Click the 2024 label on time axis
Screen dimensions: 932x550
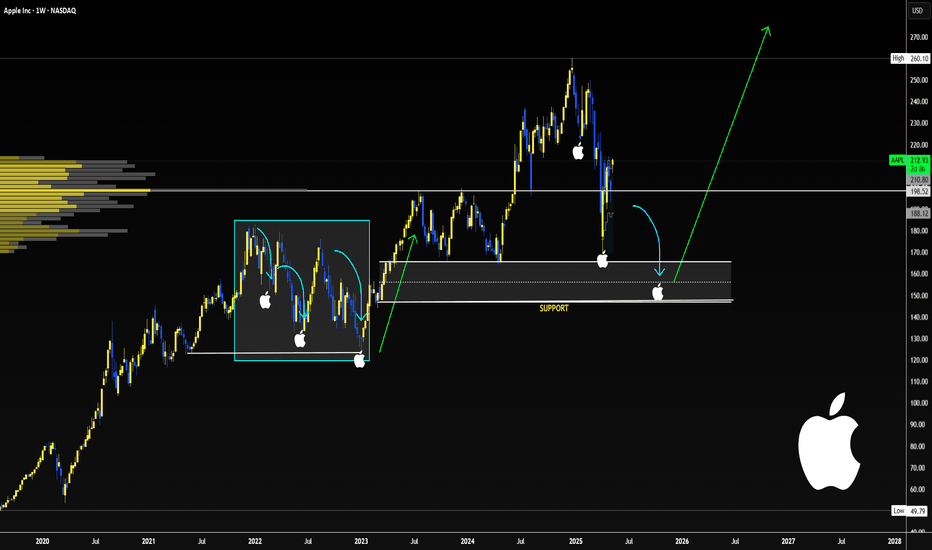(467, 541)
